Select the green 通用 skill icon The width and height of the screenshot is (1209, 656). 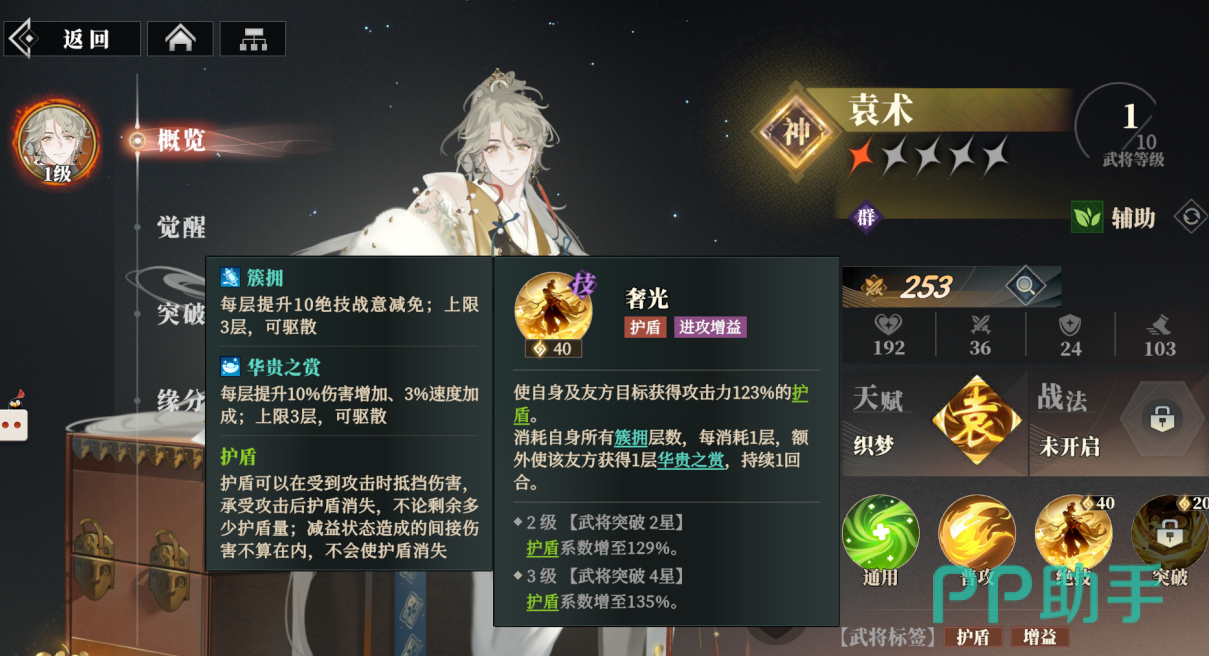pos(880,534)
